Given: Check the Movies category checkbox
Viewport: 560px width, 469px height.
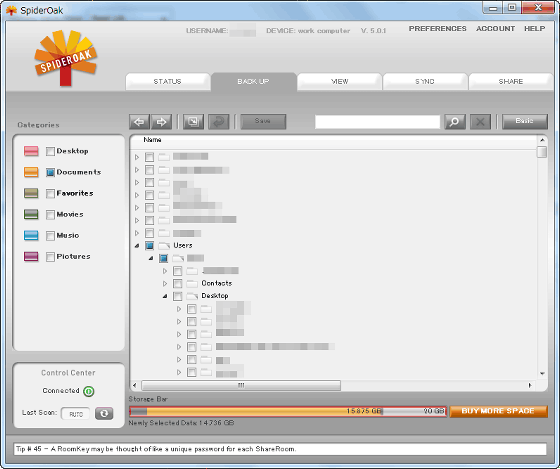Looking at the screenshot, I should (50, 215).
